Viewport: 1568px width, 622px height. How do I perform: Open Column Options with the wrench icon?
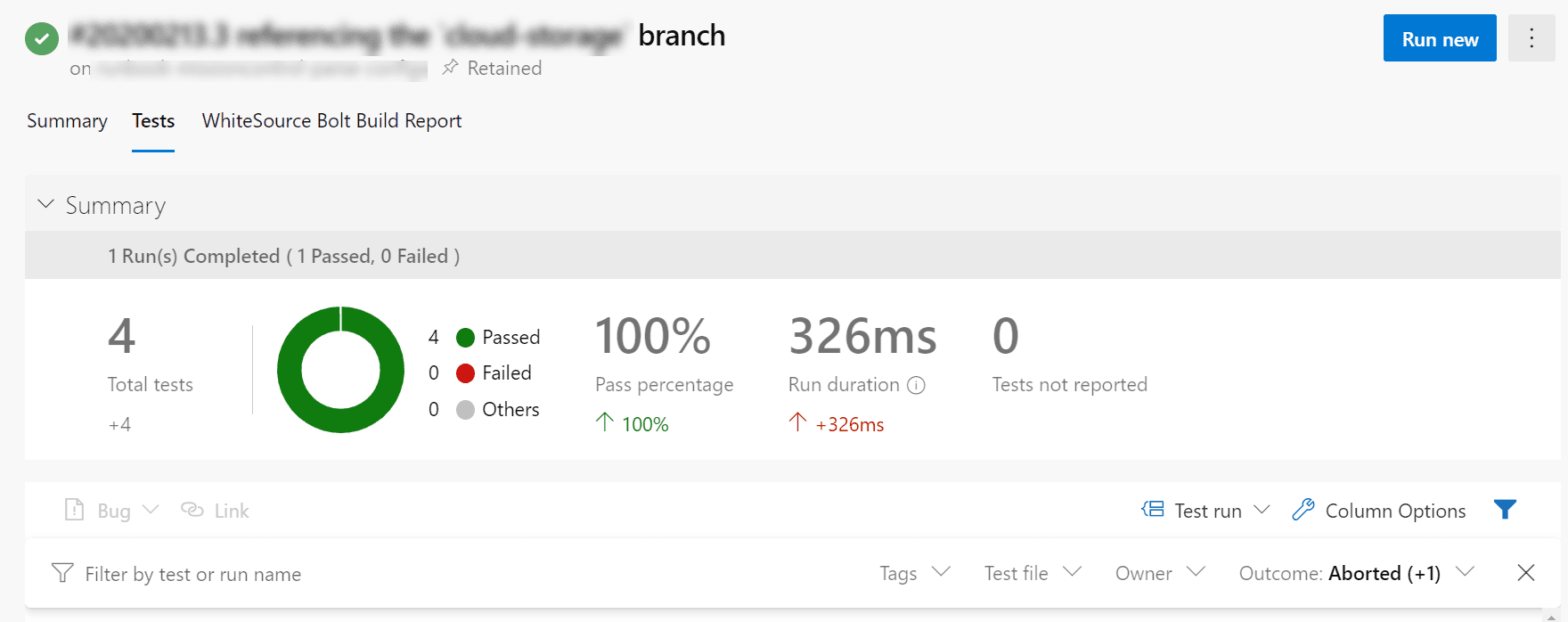point(1303,509)
